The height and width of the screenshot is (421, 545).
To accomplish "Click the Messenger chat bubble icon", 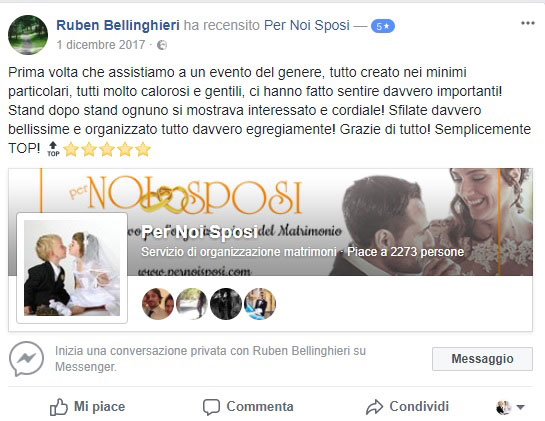I will (x=26, y=359).
